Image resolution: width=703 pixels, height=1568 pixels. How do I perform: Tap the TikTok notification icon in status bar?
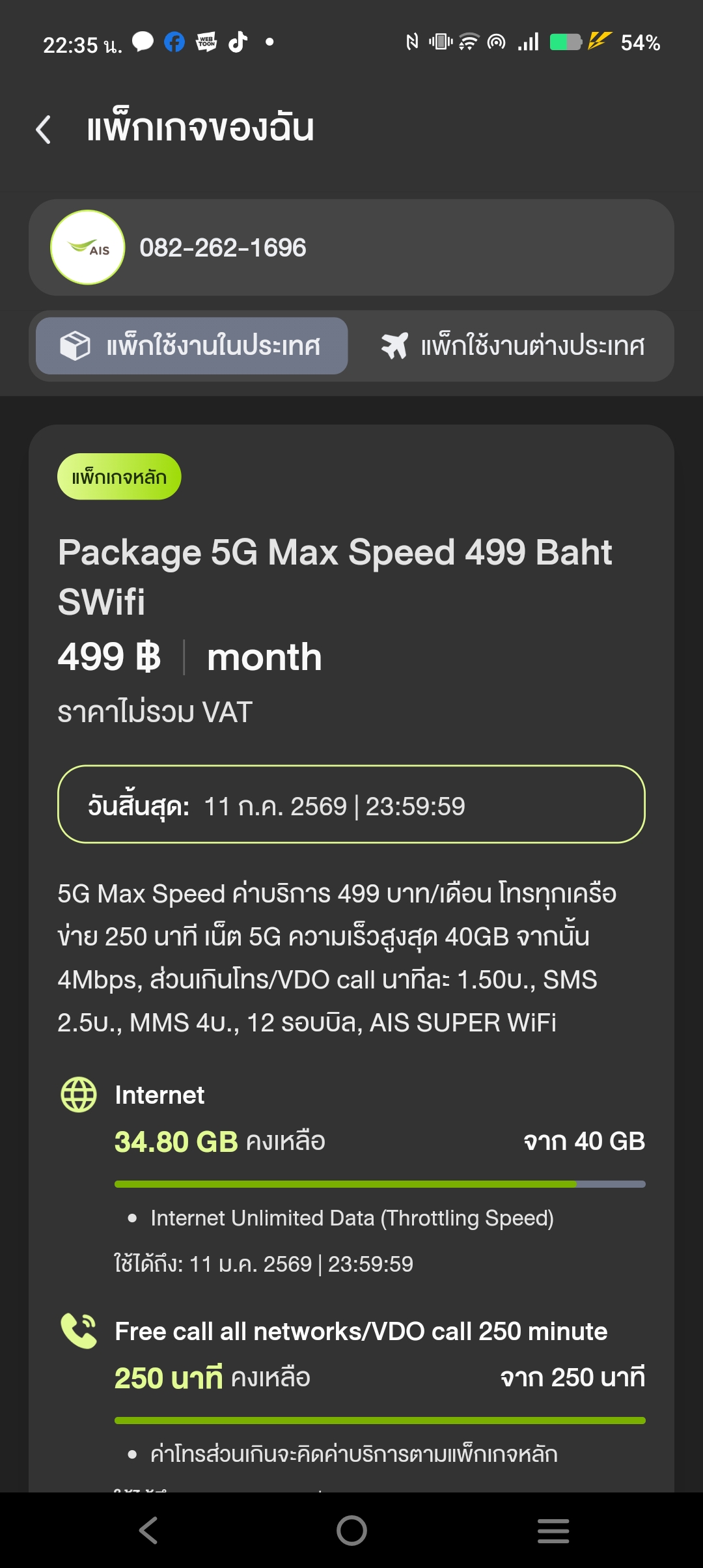point(238,42)
